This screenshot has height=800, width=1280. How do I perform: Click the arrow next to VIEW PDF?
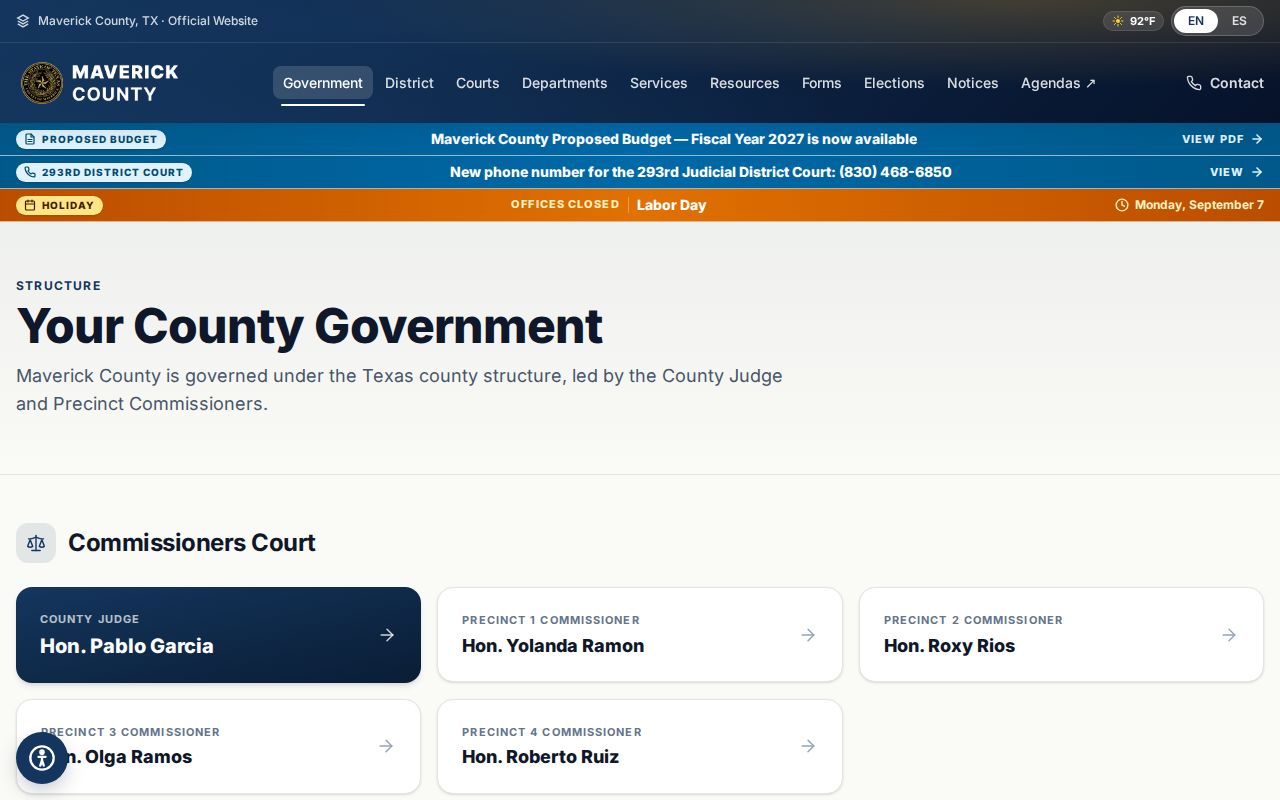1257,139
